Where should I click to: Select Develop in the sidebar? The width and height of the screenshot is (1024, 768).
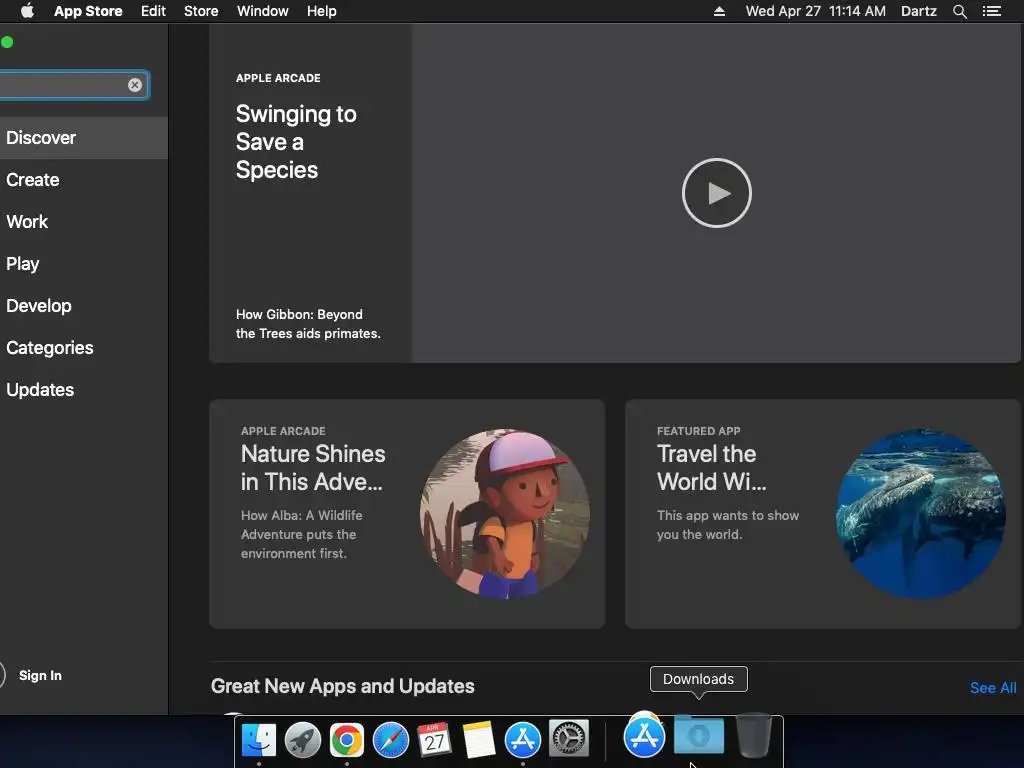[84, 306]
